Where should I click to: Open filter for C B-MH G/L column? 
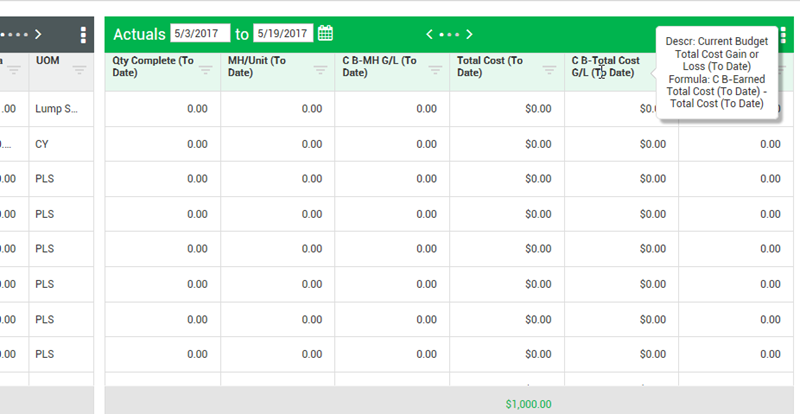coord(435,70)
